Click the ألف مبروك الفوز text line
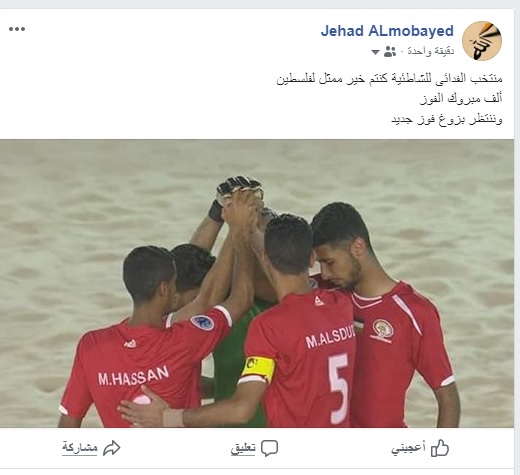Screen dimensions: 520x475 461,99
